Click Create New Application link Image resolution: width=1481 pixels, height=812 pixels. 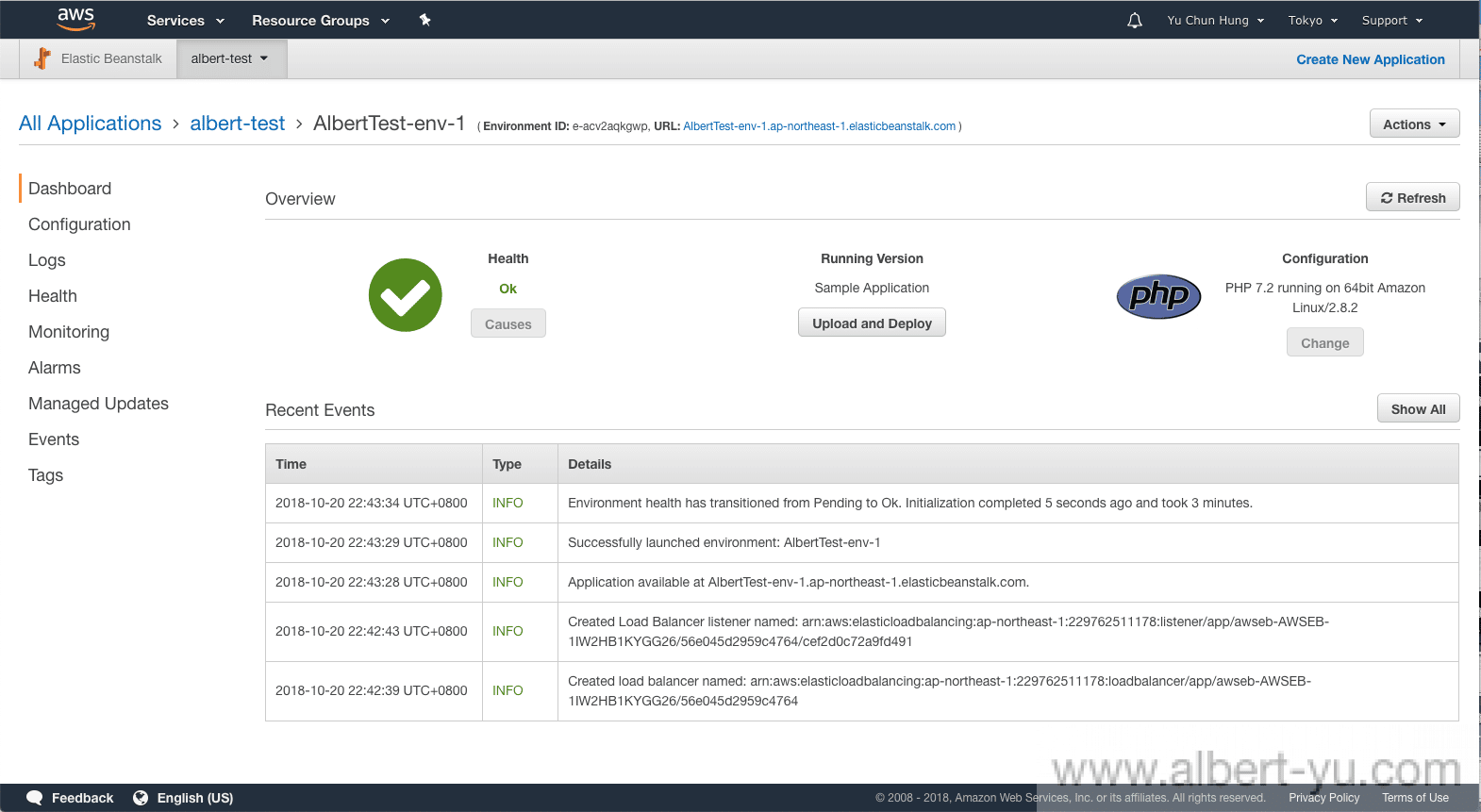coord(1370,59)
